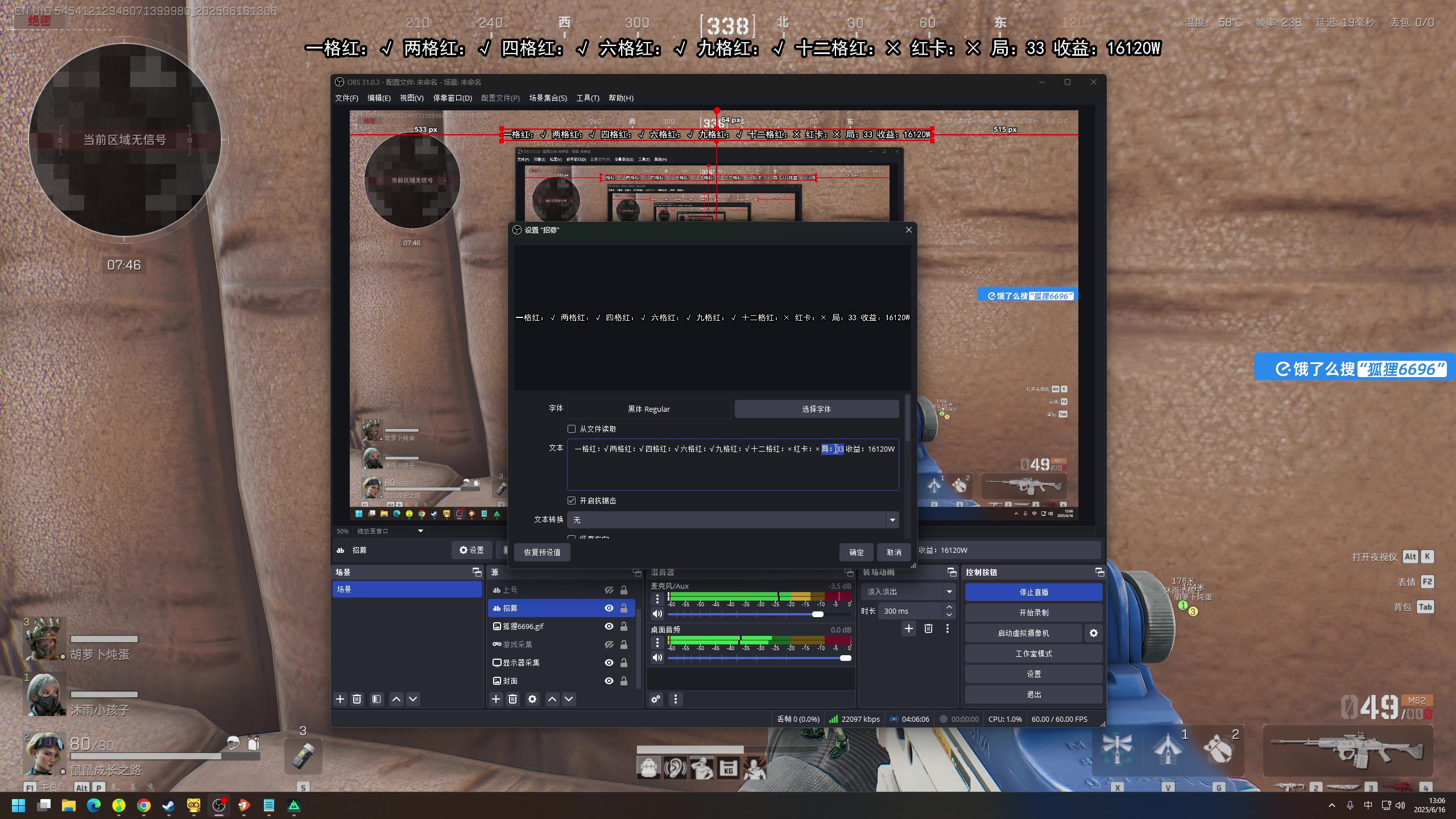Undock the 场景 panel icon
Screen dimensions: 1456x819
pos(477,572)
